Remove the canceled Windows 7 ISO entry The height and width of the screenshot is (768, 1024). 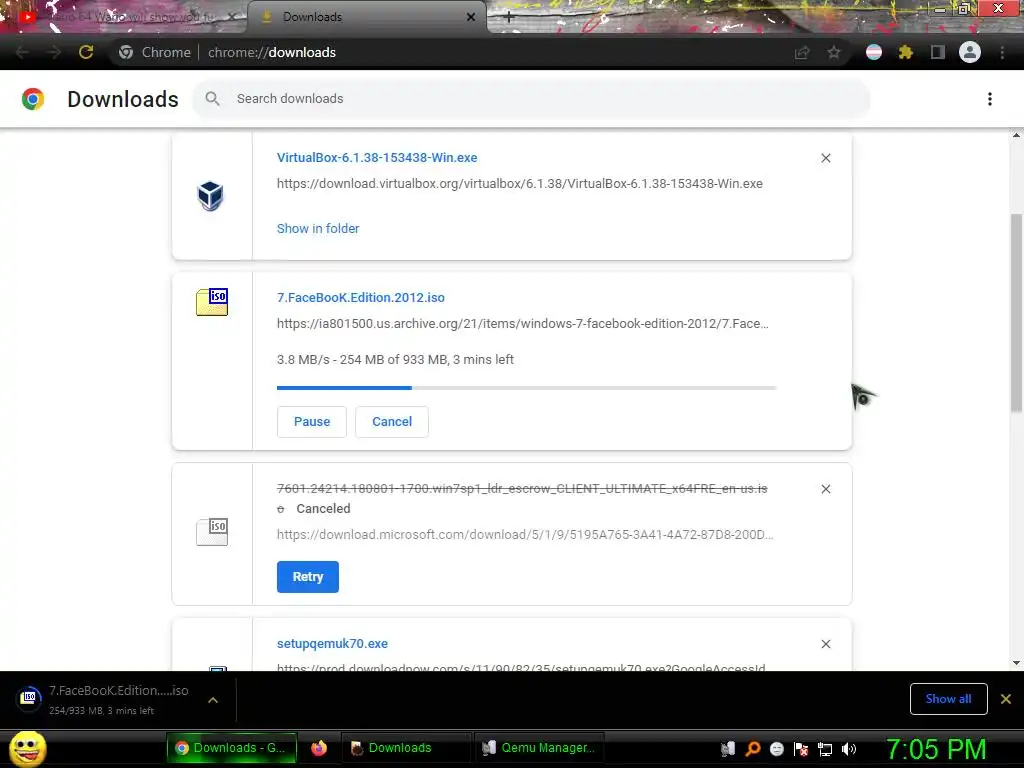pos(826,489)
